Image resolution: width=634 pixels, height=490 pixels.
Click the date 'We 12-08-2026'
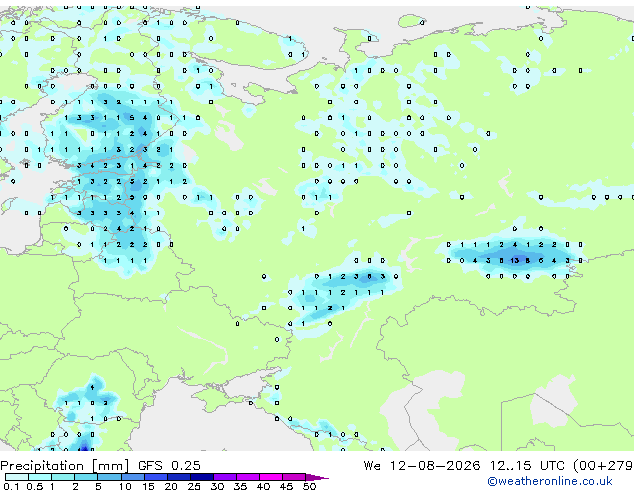pyautogui.click(x=422, y=466)
